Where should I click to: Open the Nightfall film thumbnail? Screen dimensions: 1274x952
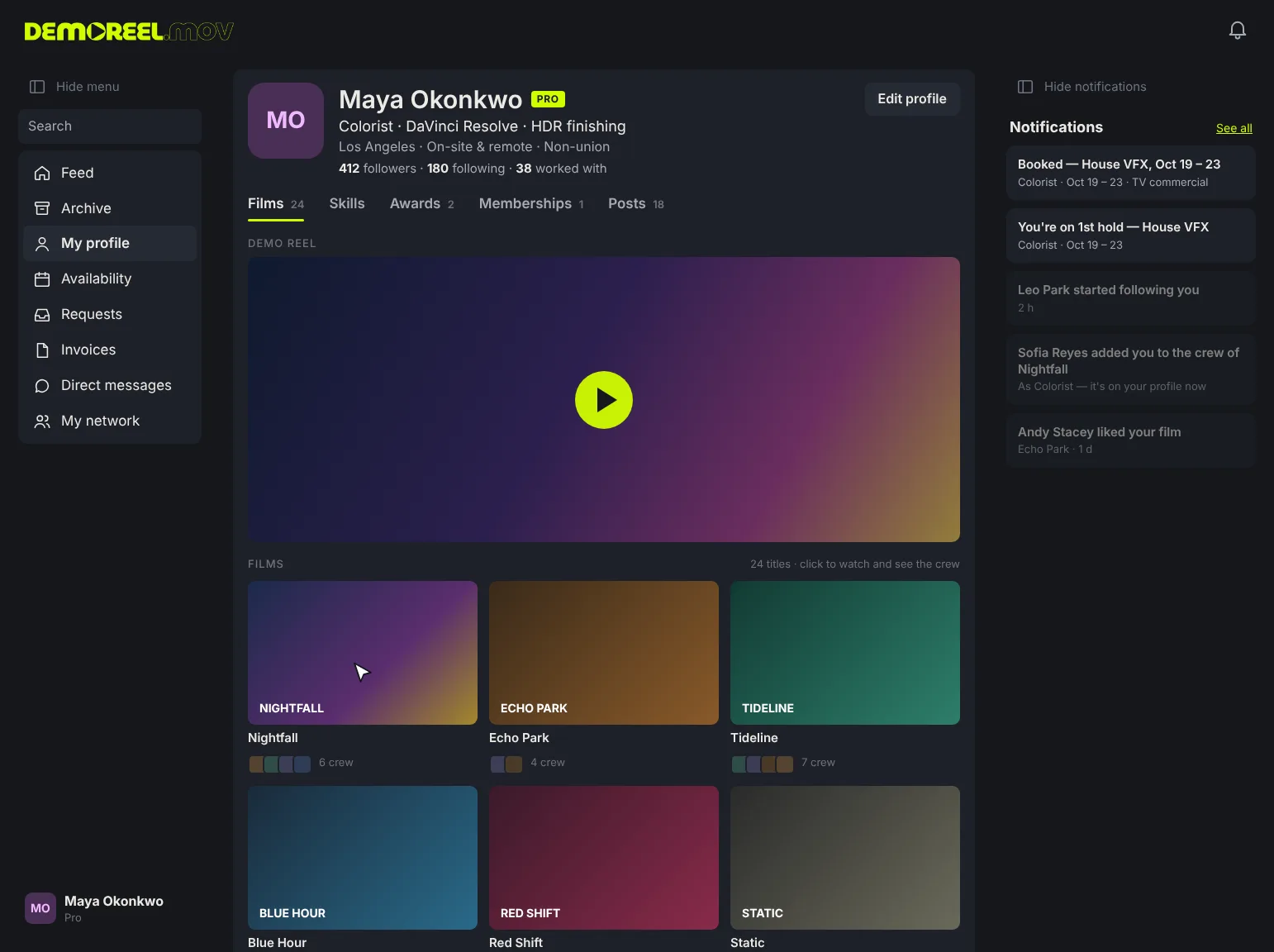pyautogui.click(x=363, y=653)
